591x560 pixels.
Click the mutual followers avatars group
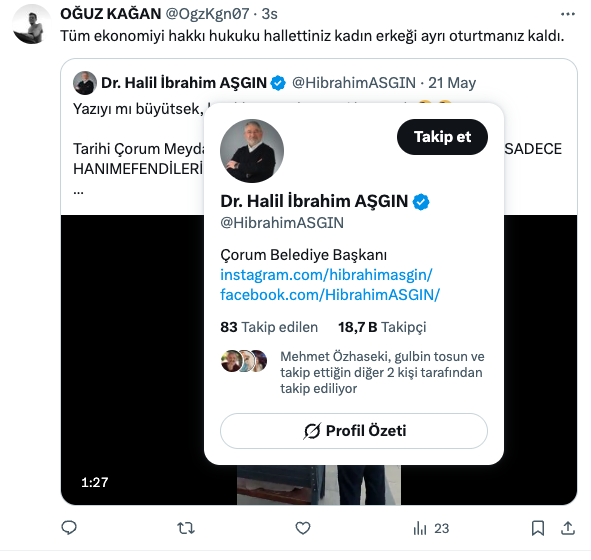click(x=244, y=361)
